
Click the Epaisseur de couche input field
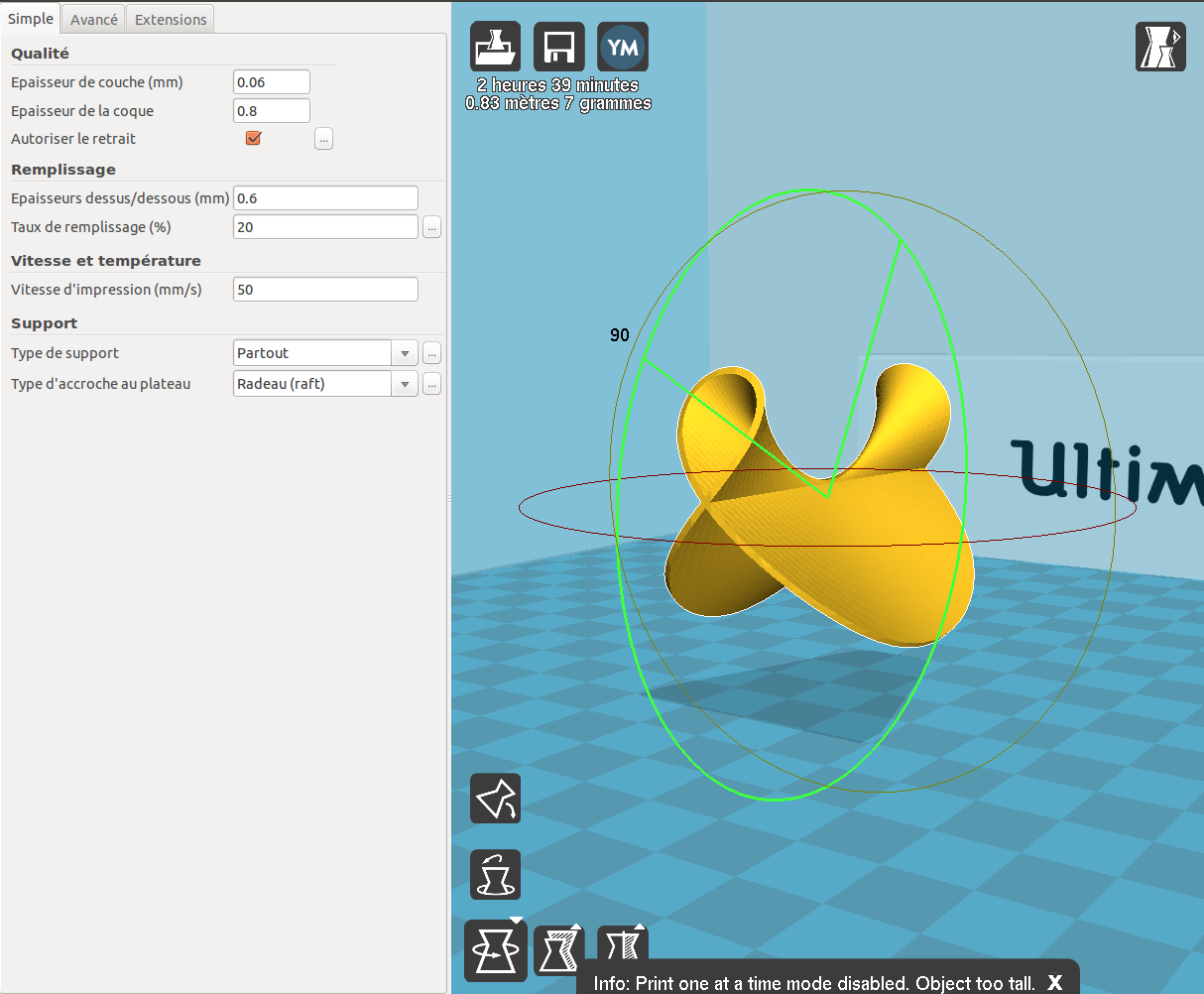(272, 82)
